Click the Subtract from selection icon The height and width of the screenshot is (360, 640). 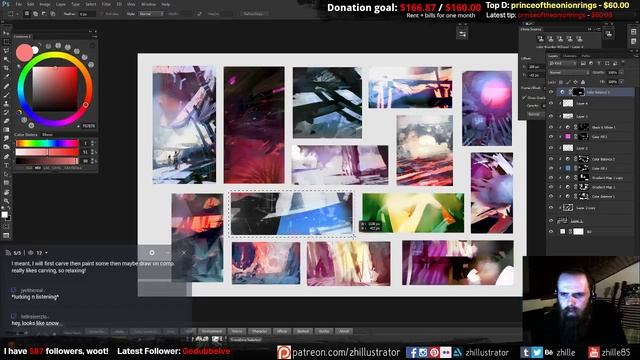(44, 14)
